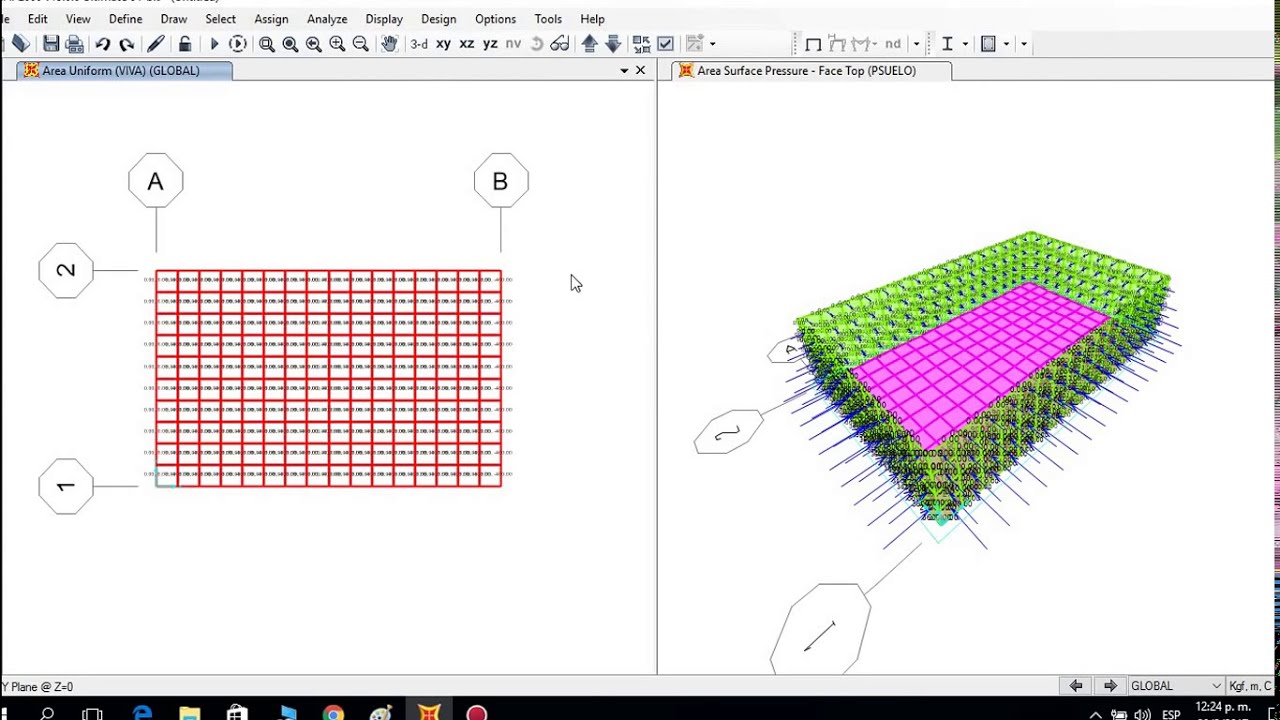Open the I-section design dropdown arrow
The image size is (1280, 720).
[x=965, y=44]
